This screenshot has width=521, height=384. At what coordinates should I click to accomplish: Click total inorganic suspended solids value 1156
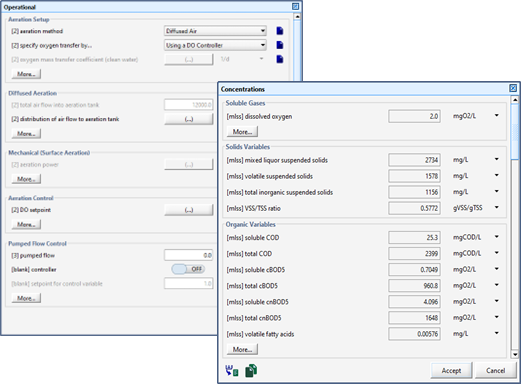click(414, 192)
